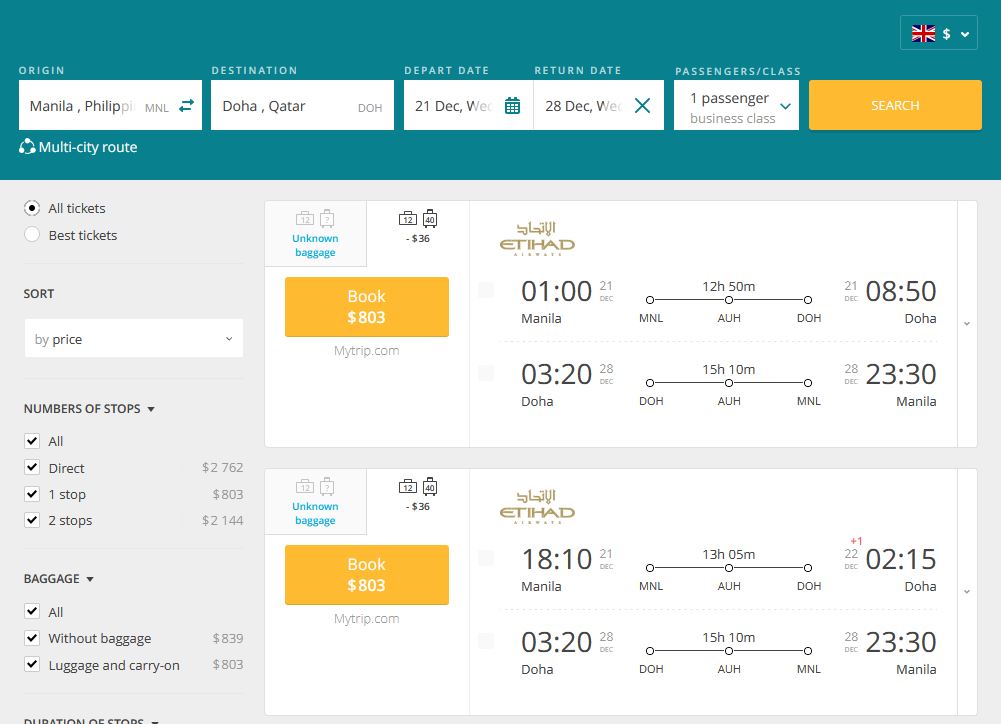The width and height of the screenshot is (1001, 724).
Task: Click the suitcase icon showing 12 kg
Action: coord(406,219)
